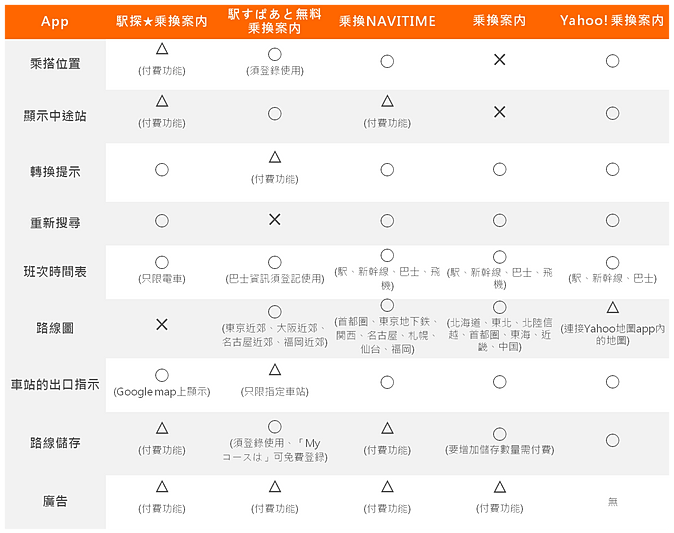Click the Yahoo! circle in the 路線儲存 row
Viewport: 674px width, 533px height.
click(x=612, y=440)
